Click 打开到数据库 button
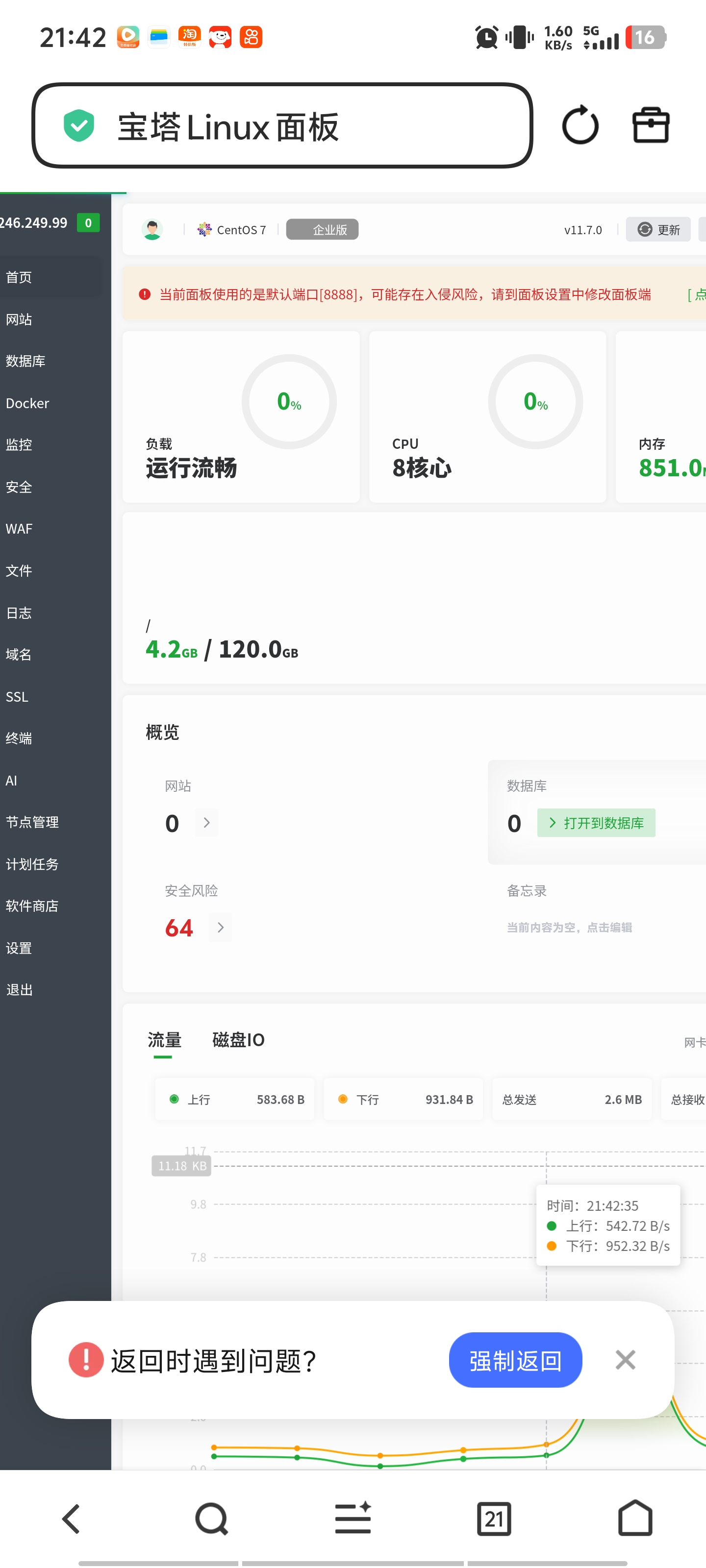The height and width of the screenshot is (1568, 706). tap(596, 823)
